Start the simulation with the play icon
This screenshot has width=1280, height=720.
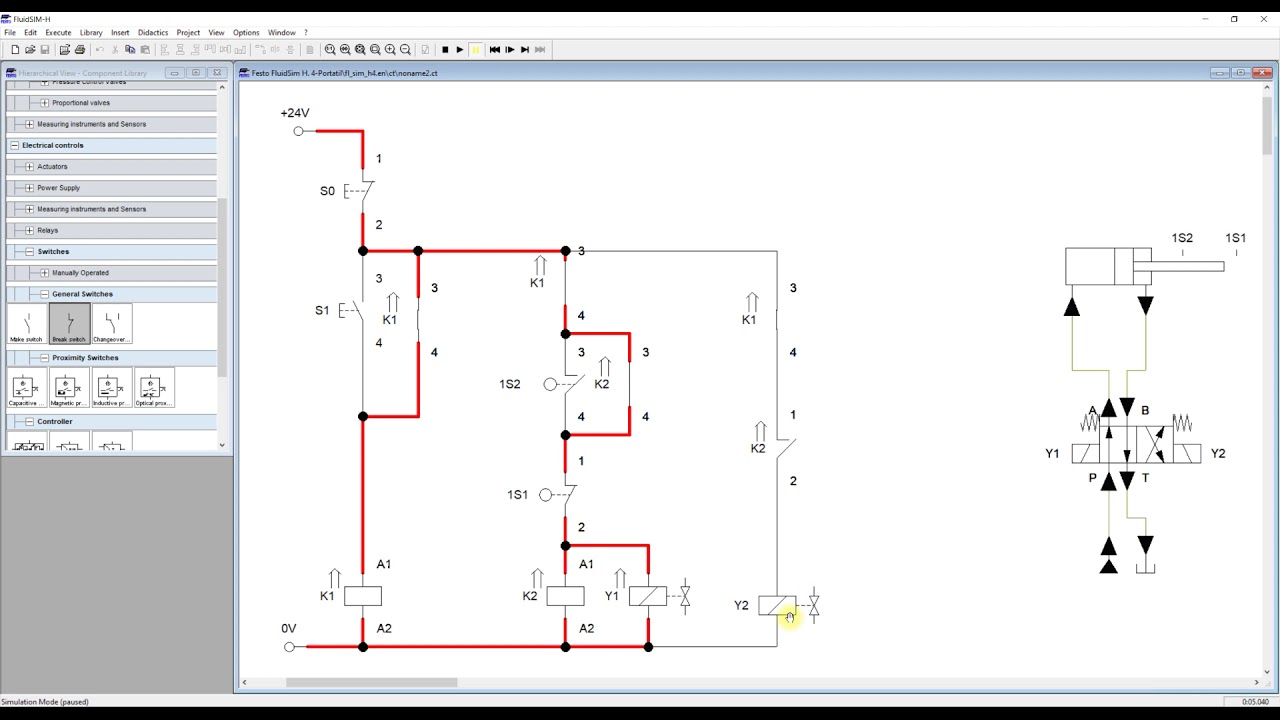coord(460,50)
